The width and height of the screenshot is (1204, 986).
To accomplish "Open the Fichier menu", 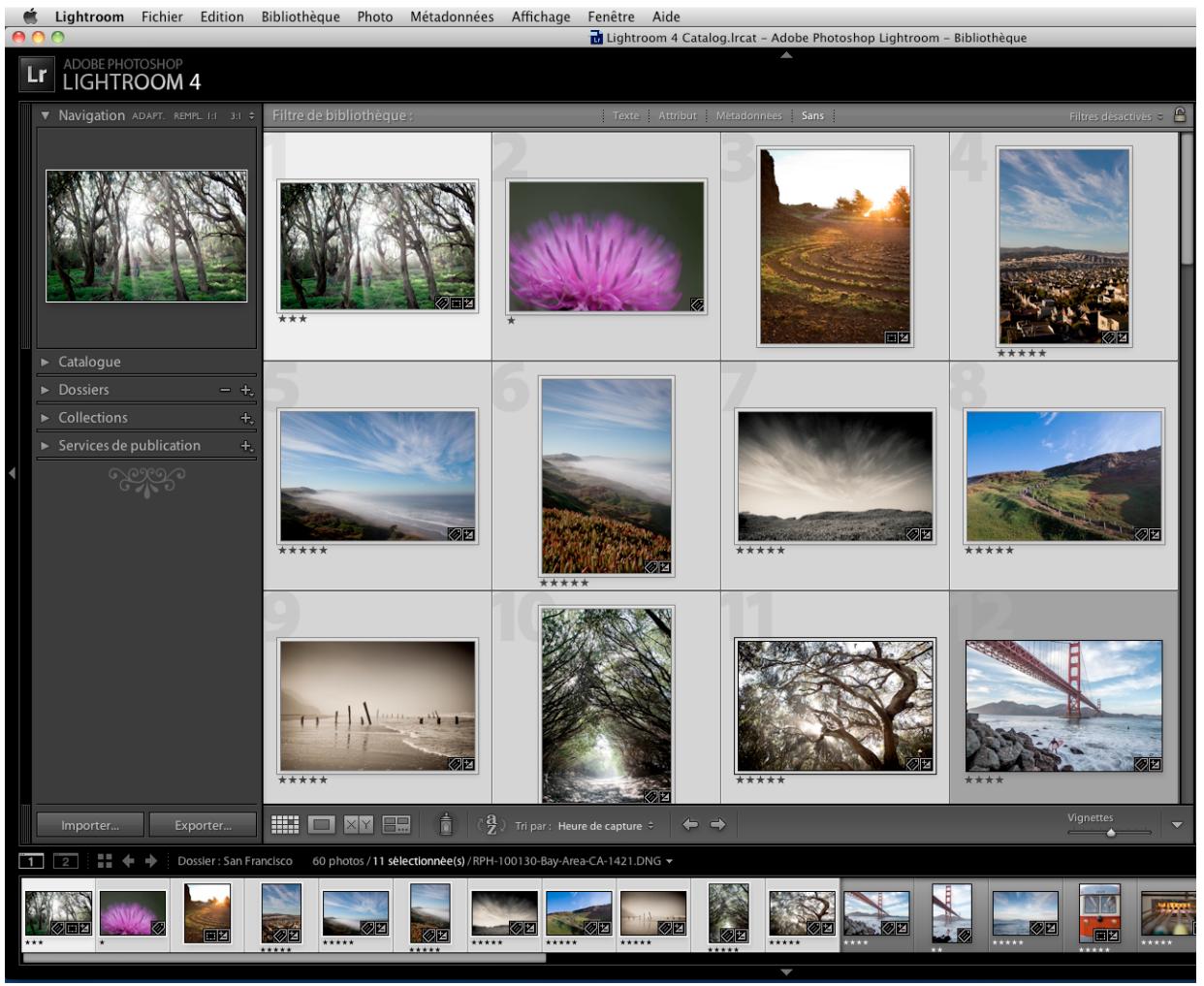I will coord(162,16).
